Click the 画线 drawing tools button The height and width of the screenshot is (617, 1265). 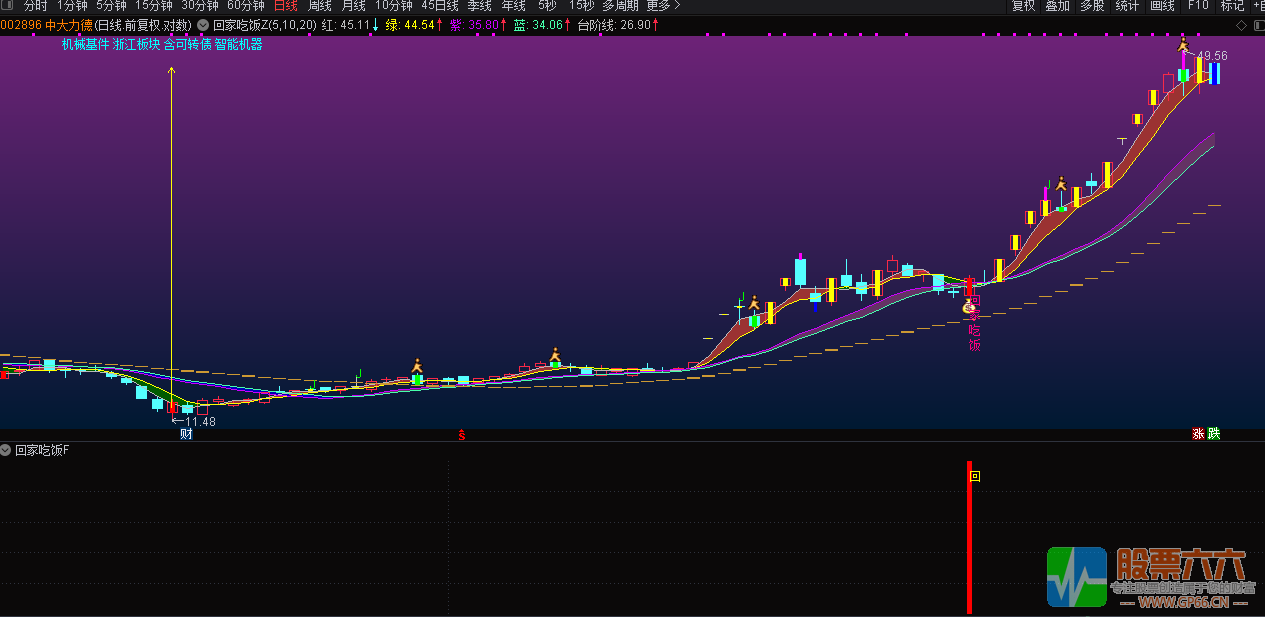[1162, 6]
